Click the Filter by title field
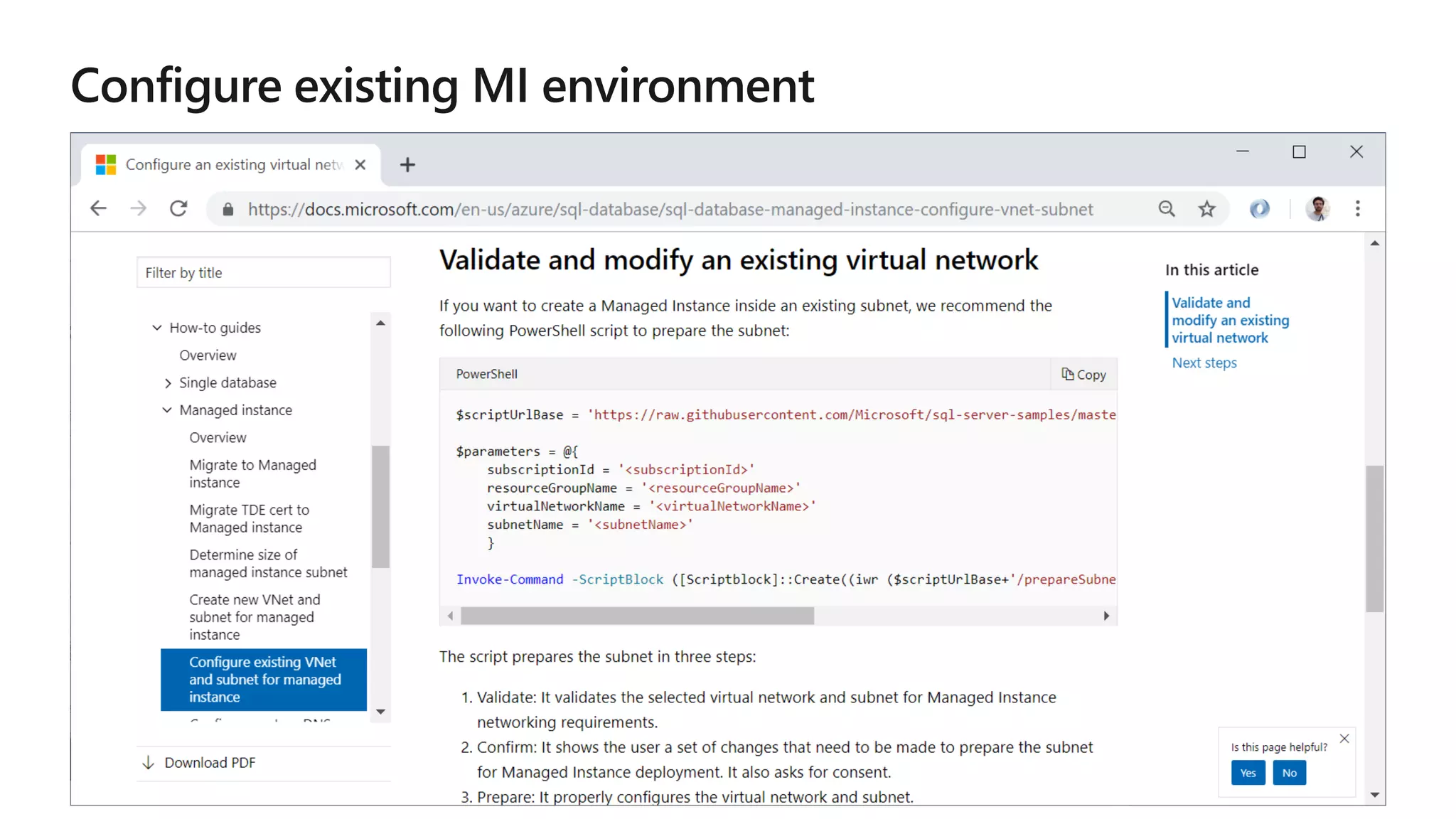This screenshot has width=1456, height=819. click(263, 273)
